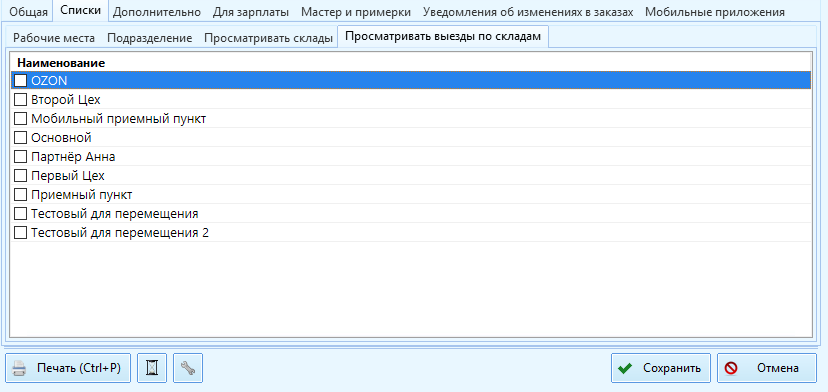
Task: Open Уведомления об изменениях в заказах tab
Action: (x=528, y=12)
